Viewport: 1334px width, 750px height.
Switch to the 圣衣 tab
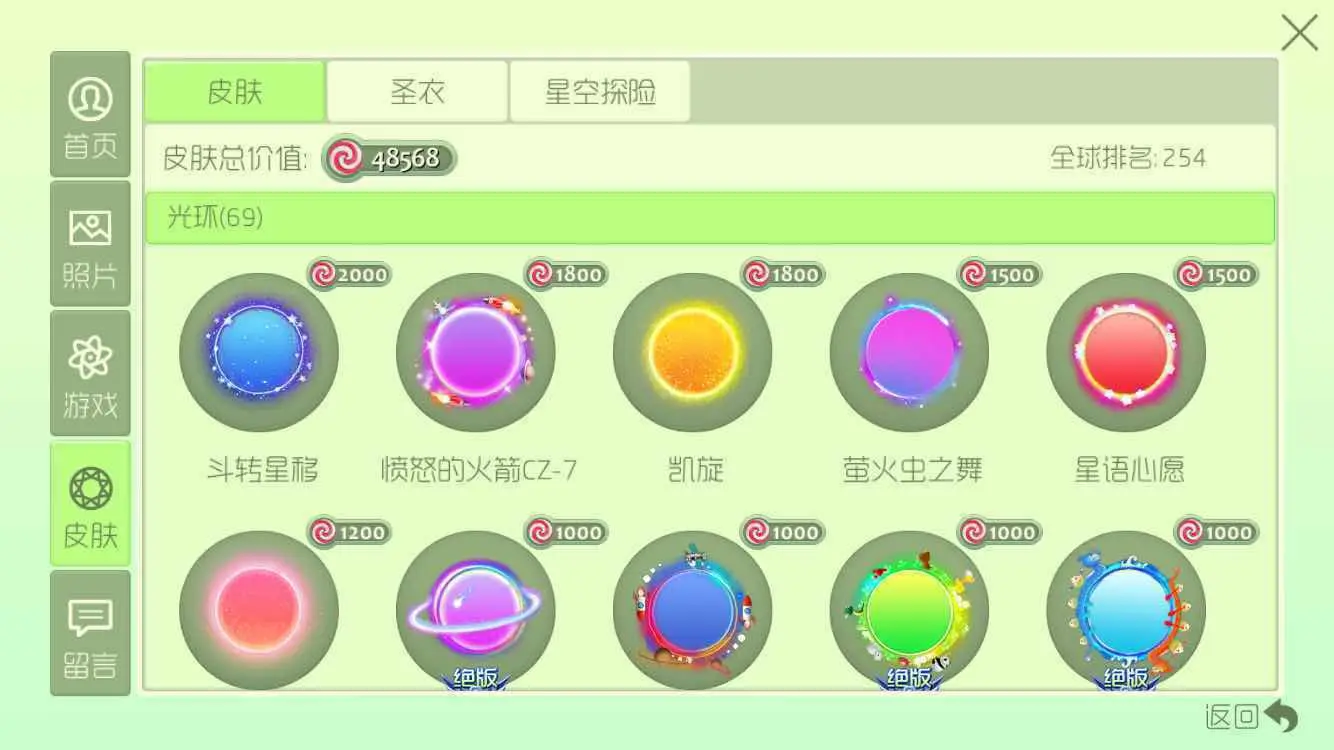[x=417, y=92]
